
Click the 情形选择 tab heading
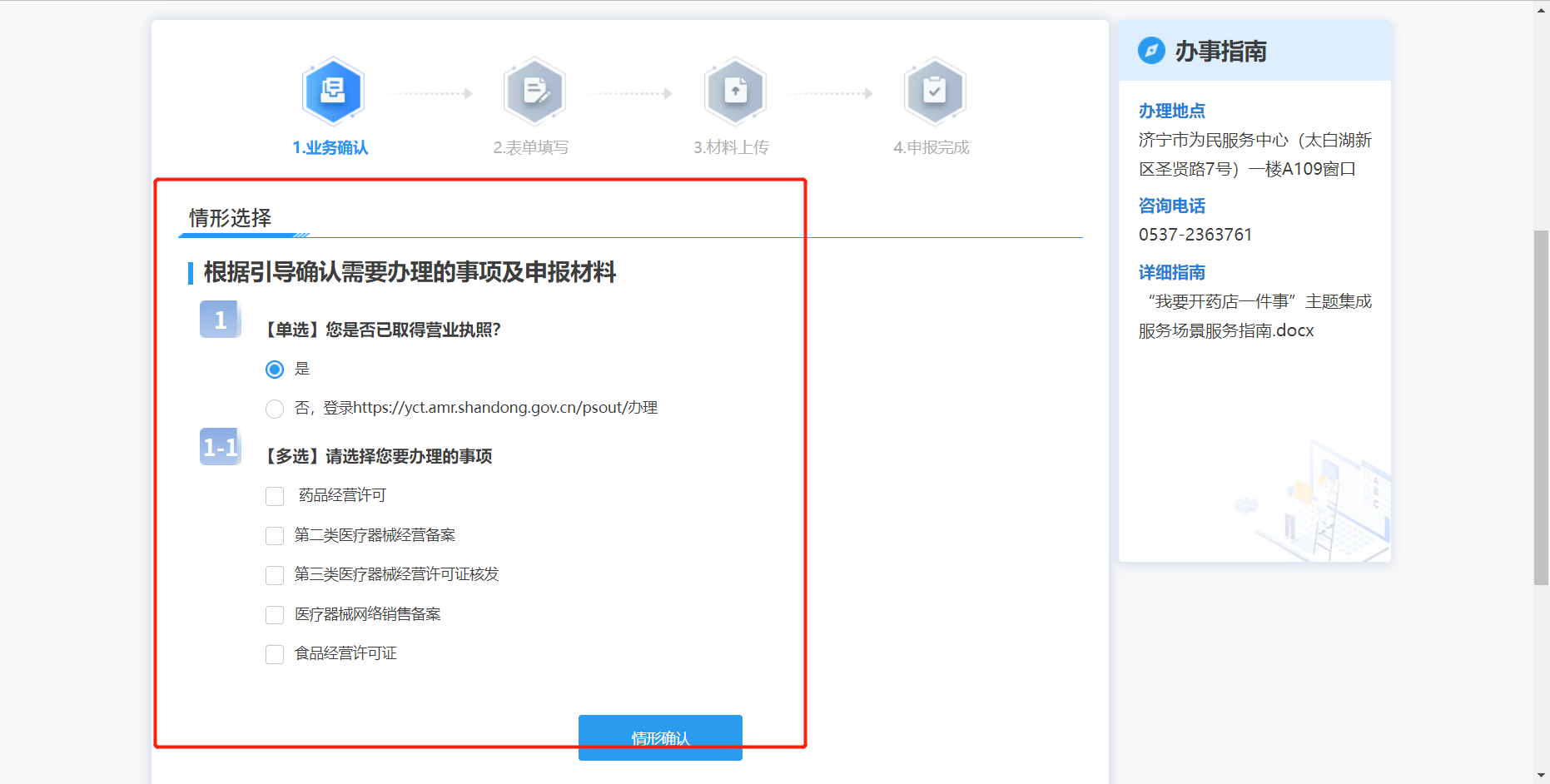pos(230,218)
